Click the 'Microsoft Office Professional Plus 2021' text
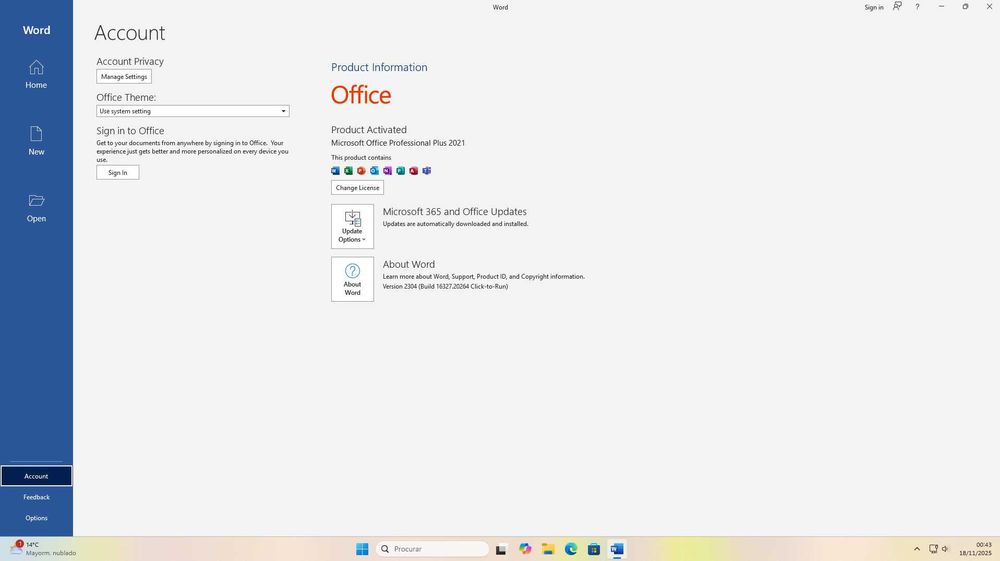The image size is (1000, 561). [398, 143]
